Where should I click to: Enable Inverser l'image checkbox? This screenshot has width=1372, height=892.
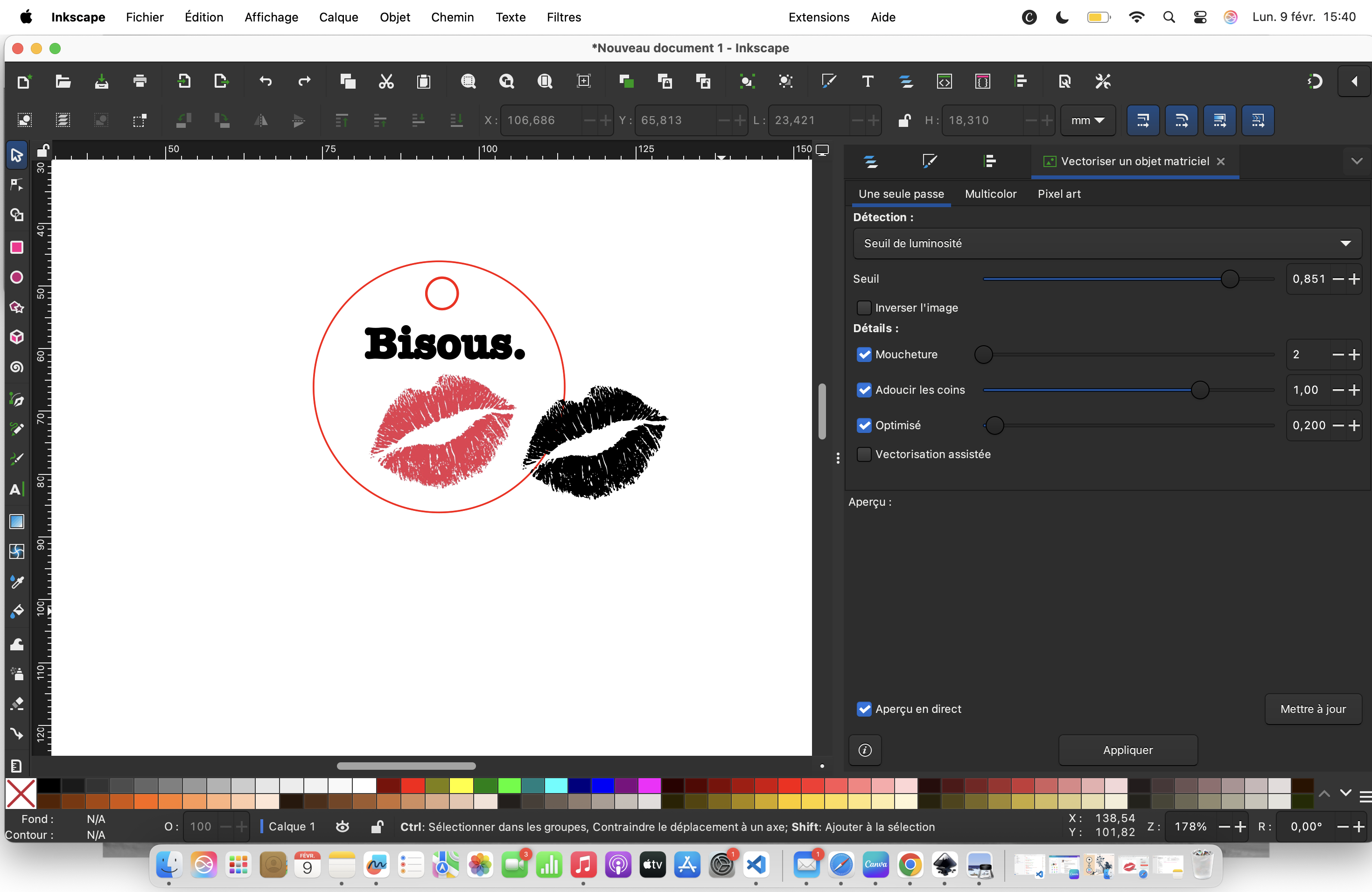pyautogui.click(x=863, y=308)
